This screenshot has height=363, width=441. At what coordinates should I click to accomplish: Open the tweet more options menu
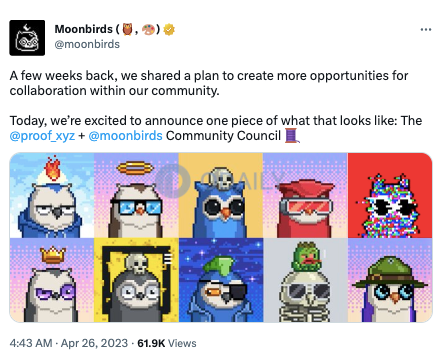pos(426,30)
